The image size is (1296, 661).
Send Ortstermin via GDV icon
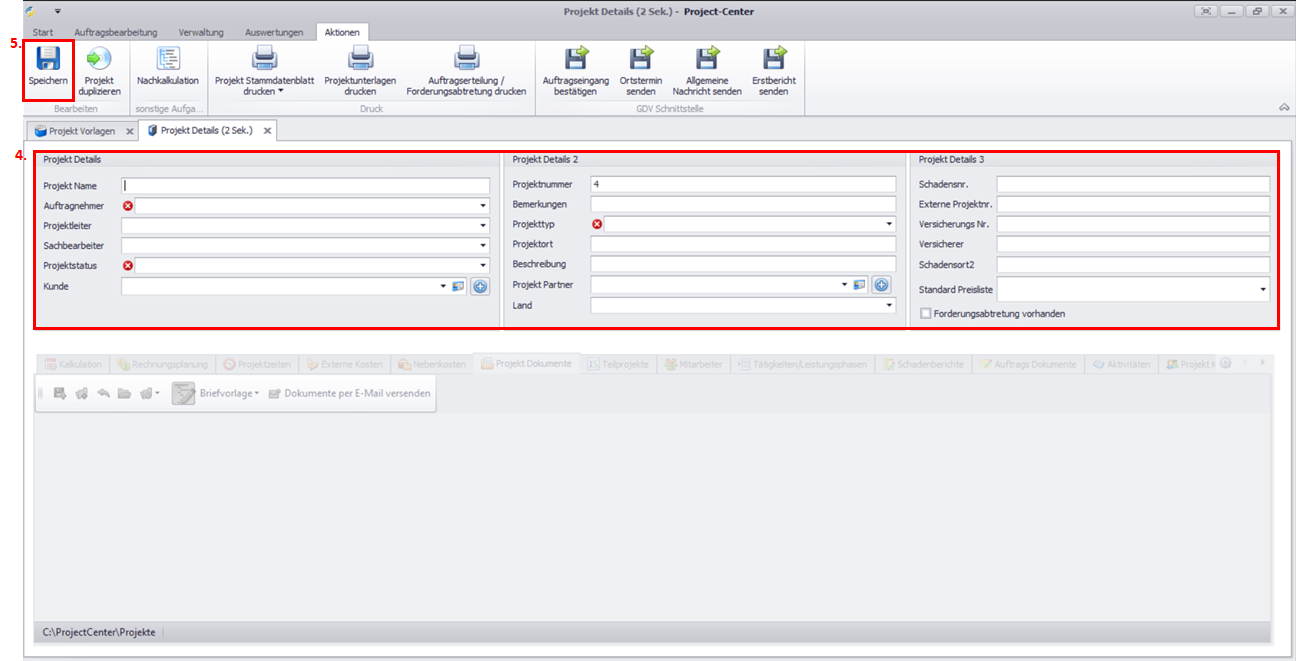pyautogui.click(x=641, y=60)
